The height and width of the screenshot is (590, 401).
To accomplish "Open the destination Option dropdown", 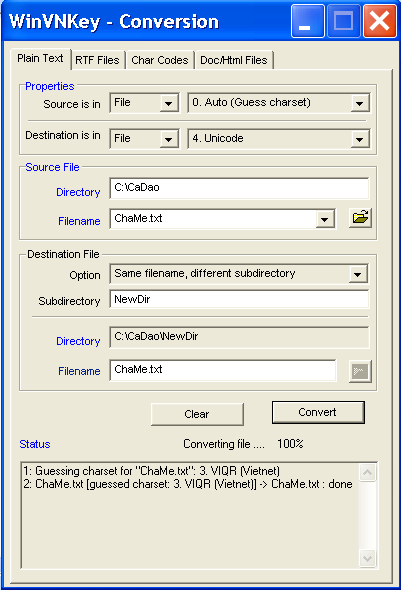I will 358,274.
